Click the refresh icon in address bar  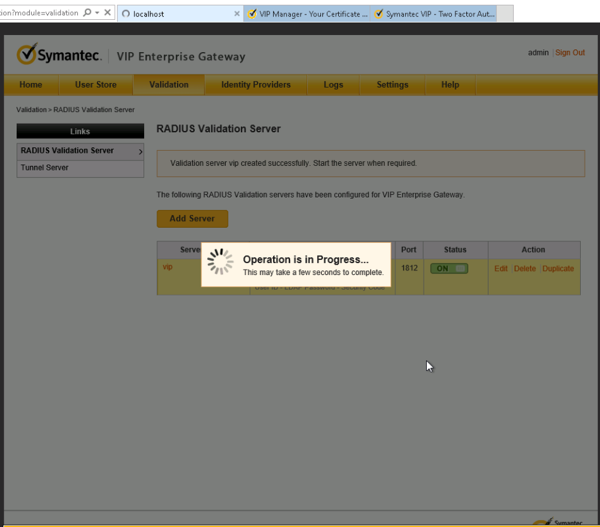[x=106, y=13]
